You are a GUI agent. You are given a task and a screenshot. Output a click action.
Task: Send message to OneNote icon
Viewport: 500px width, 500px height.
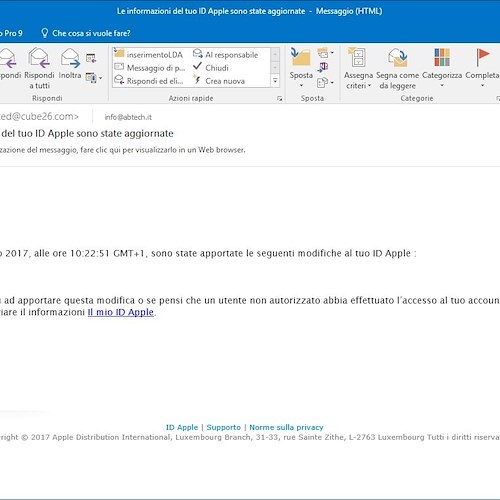pos(323,67)
